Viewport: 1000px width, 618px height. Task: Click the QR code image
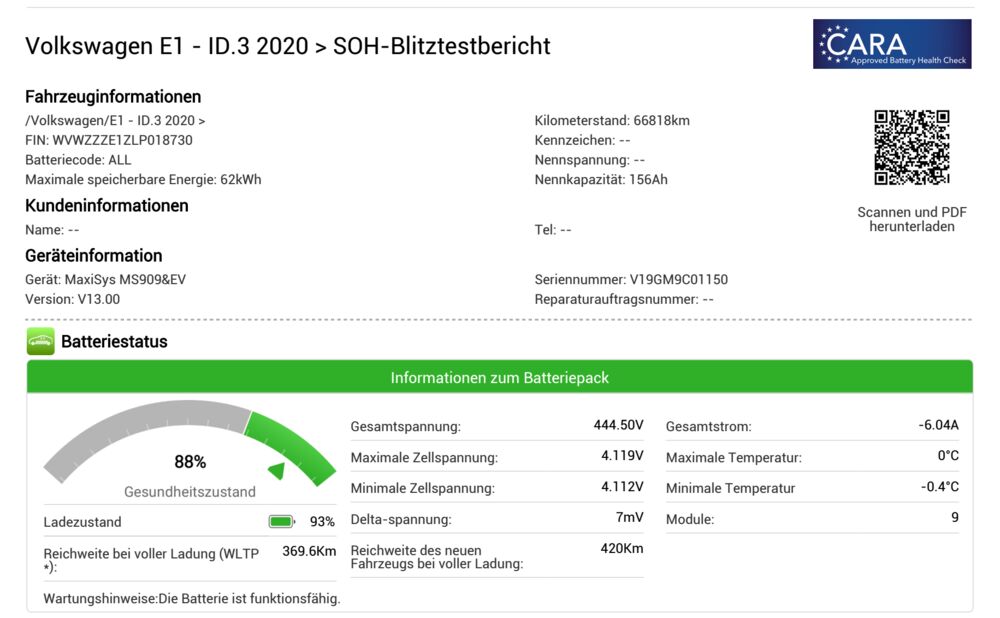(911, 147)
